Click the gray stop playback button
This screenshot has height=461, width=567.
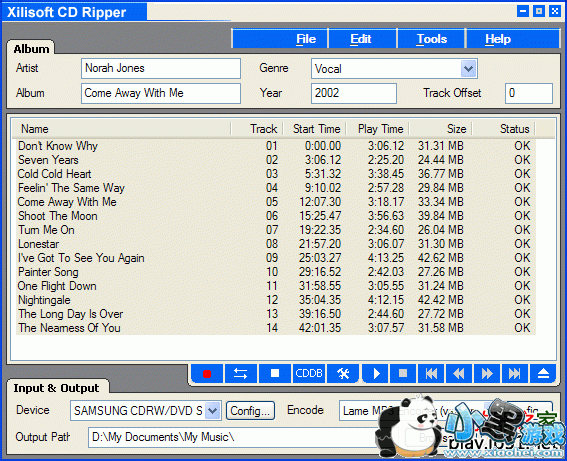pyautogui.click(x=403, y=373)
